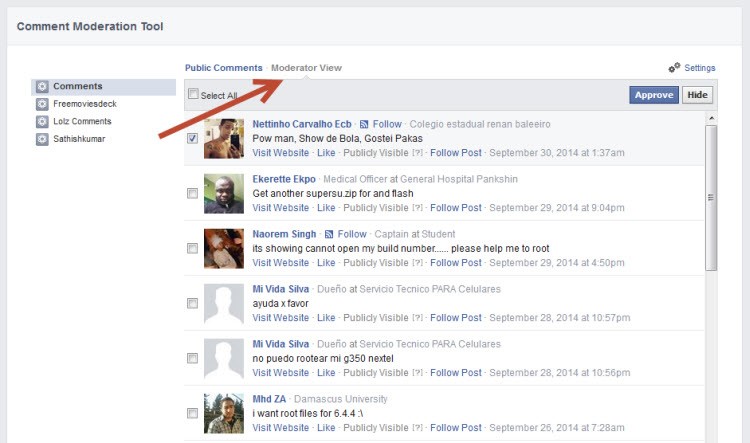
Task: Click the [?] help mark on Ekerette Ekpo's comment
Action: [418, 208]
